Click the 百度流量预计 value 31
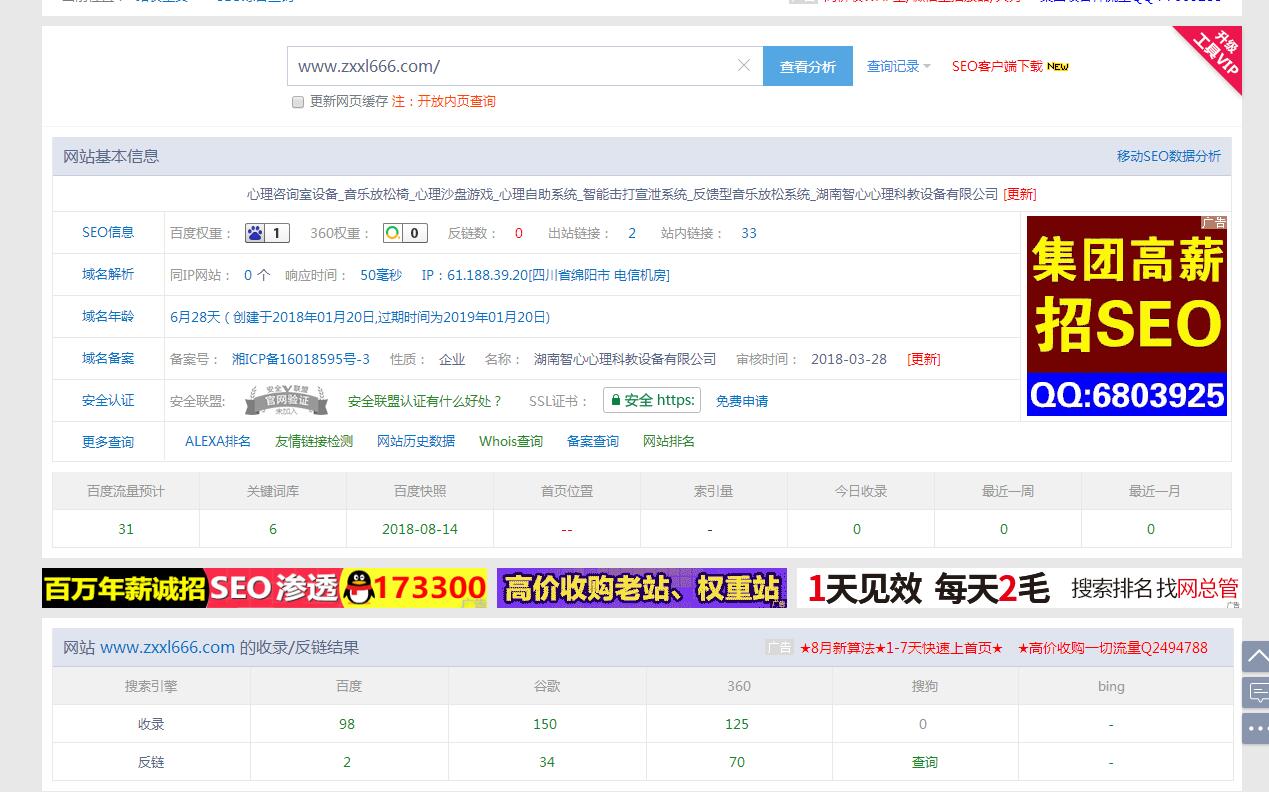 click(x=126, y=529)
